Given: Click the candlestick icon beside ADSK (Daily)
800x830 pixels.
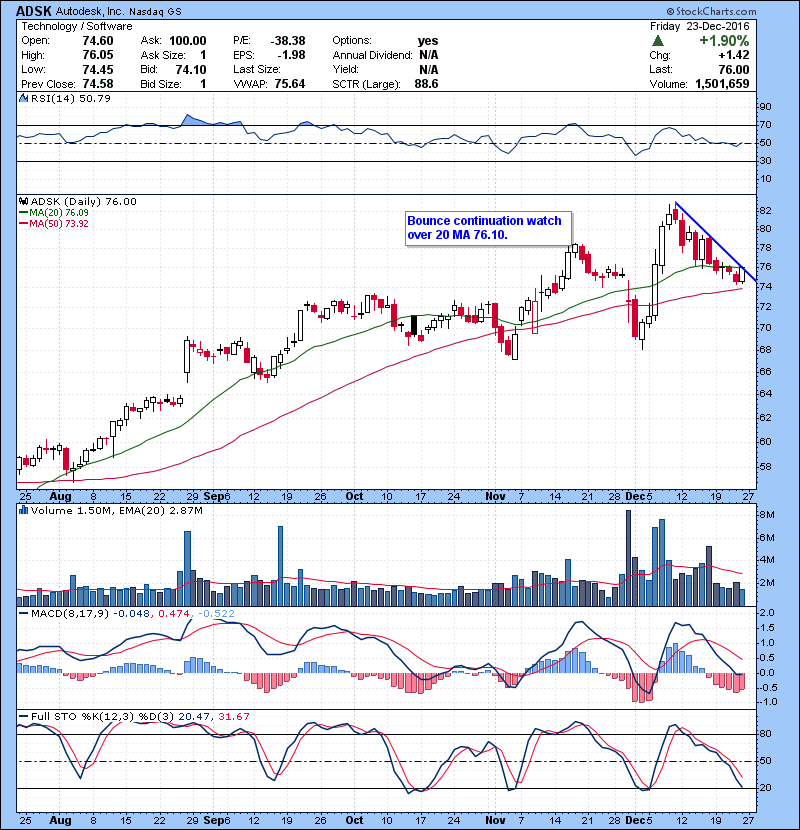Looking at the screenshot, I should click(x=23, y=201).
